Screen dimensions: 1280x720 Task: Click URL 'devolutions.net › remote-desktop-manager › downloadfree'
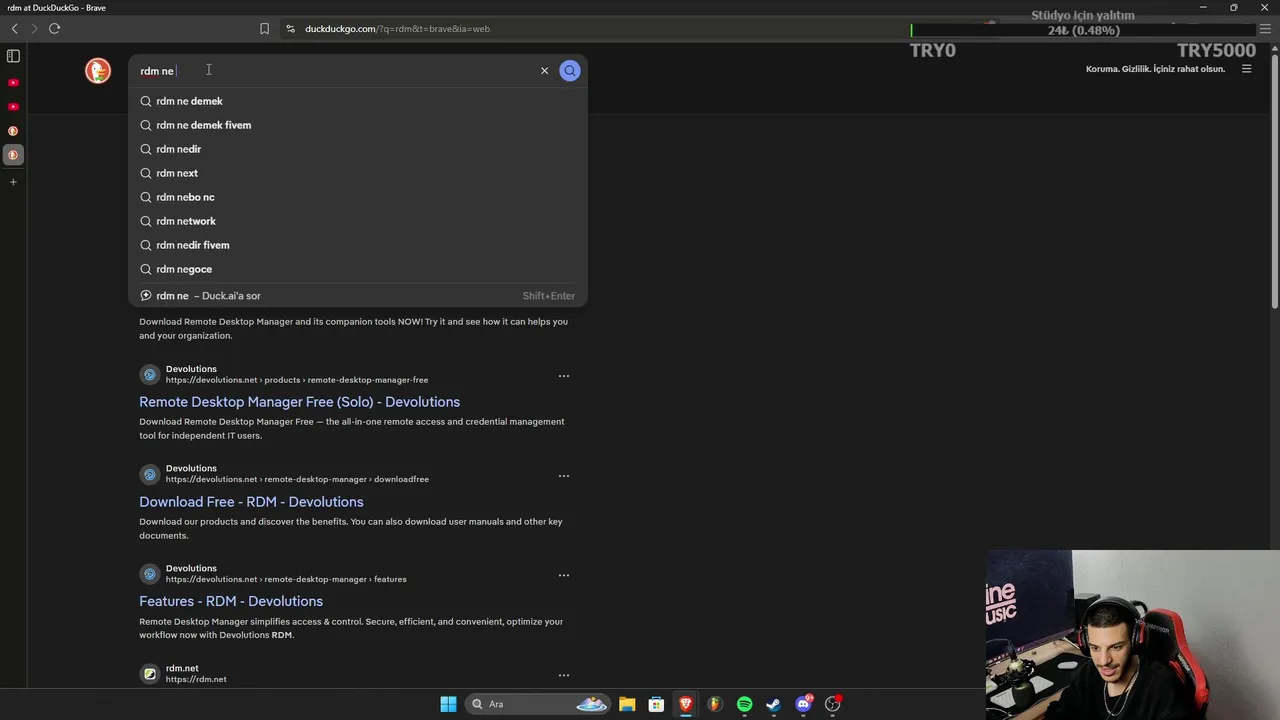[297, 480]
